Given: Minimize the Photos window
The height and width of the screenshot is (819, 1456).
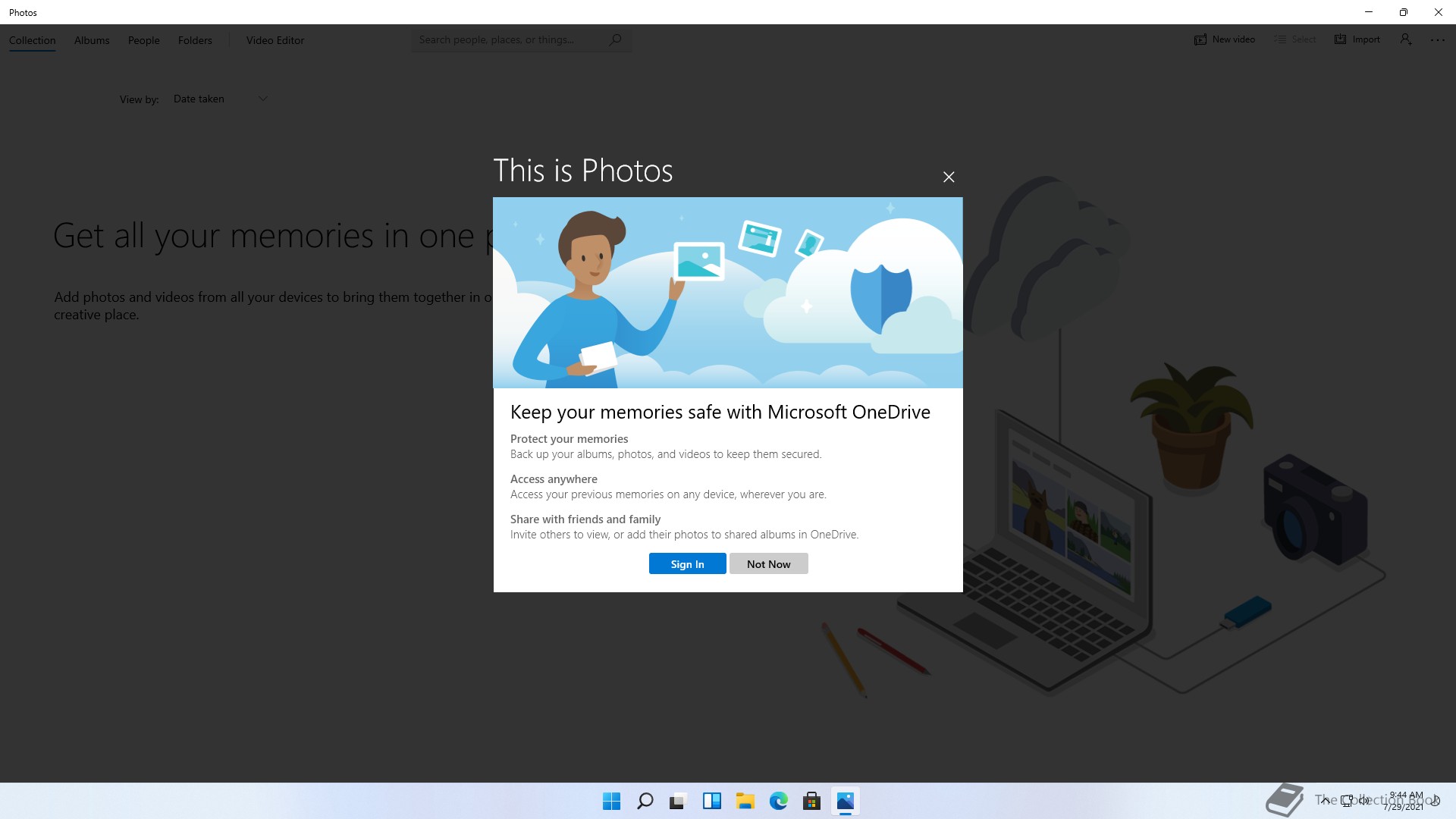Looking at the screenshot, I should (x=1369, y=12).
